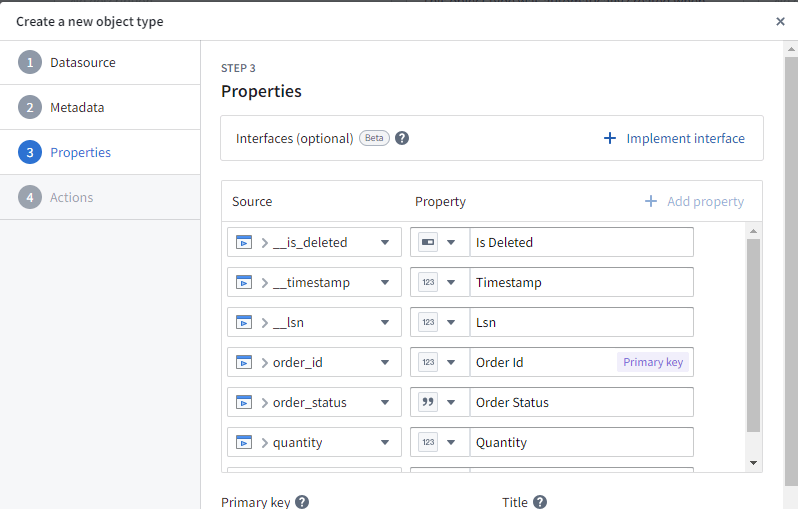798x509 pixels.
Task: Close the Create a new object type dialog
Action: (780, 21)
